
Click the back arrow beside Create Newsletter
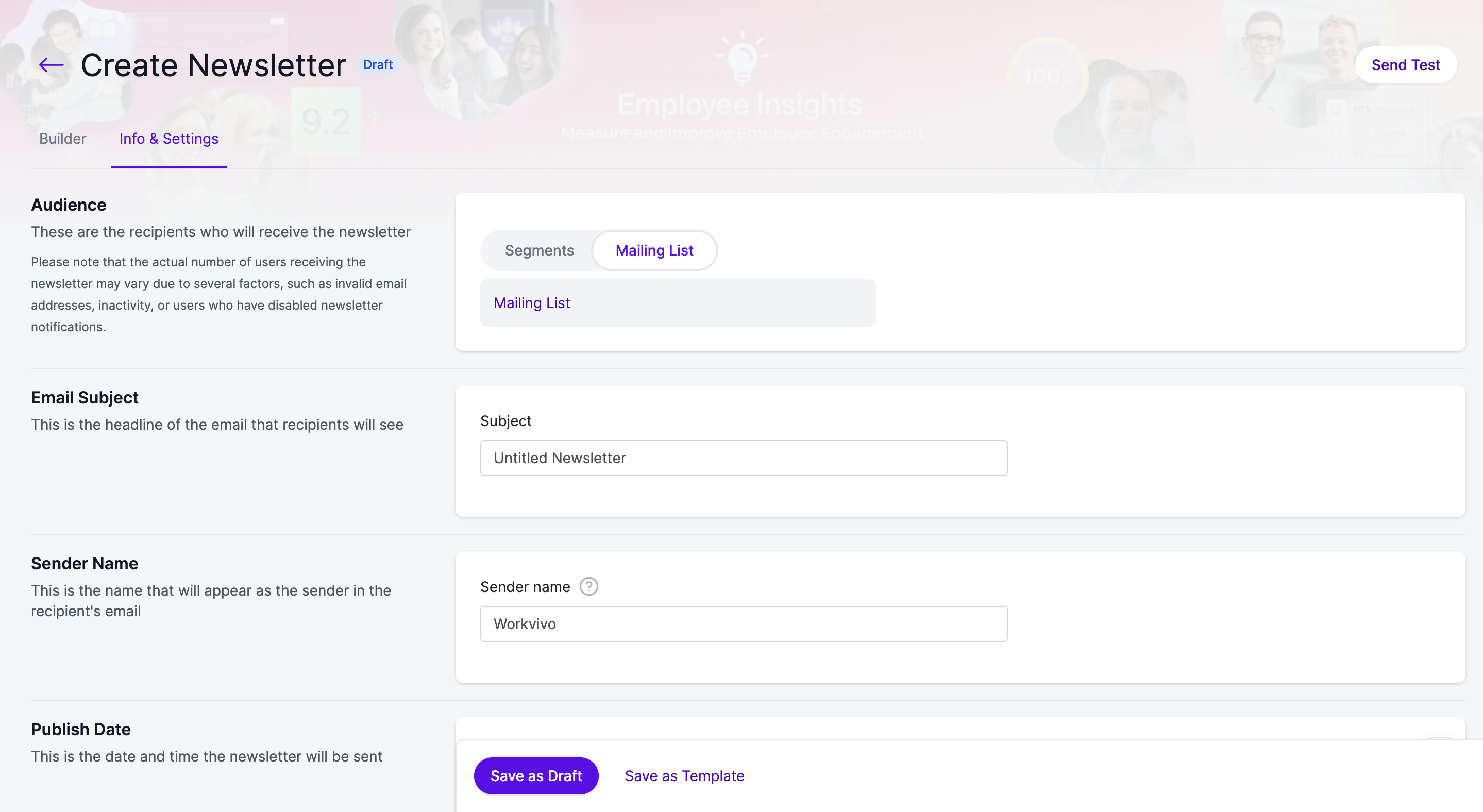51,65
